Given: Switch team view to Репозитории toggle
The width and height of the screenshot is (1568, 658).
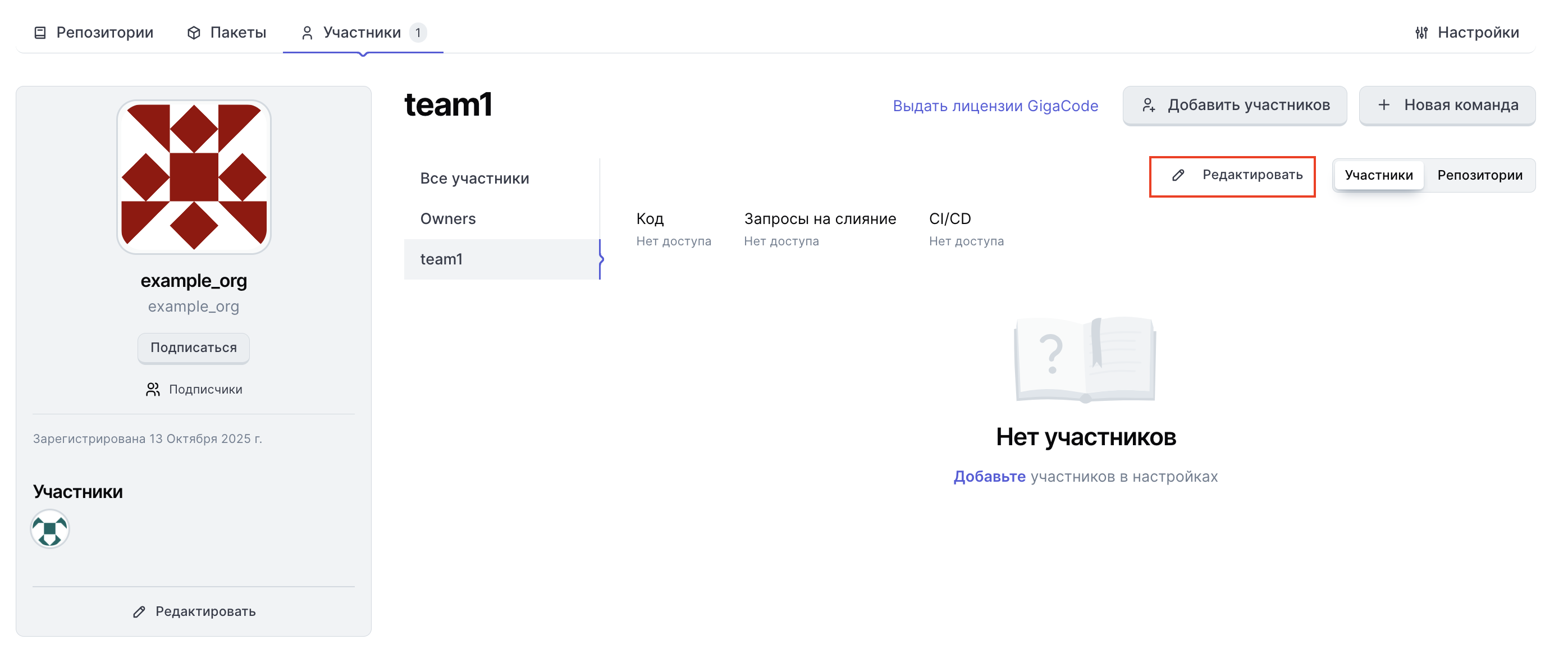Looking at the screenshot, I should tap(1479, 175).
